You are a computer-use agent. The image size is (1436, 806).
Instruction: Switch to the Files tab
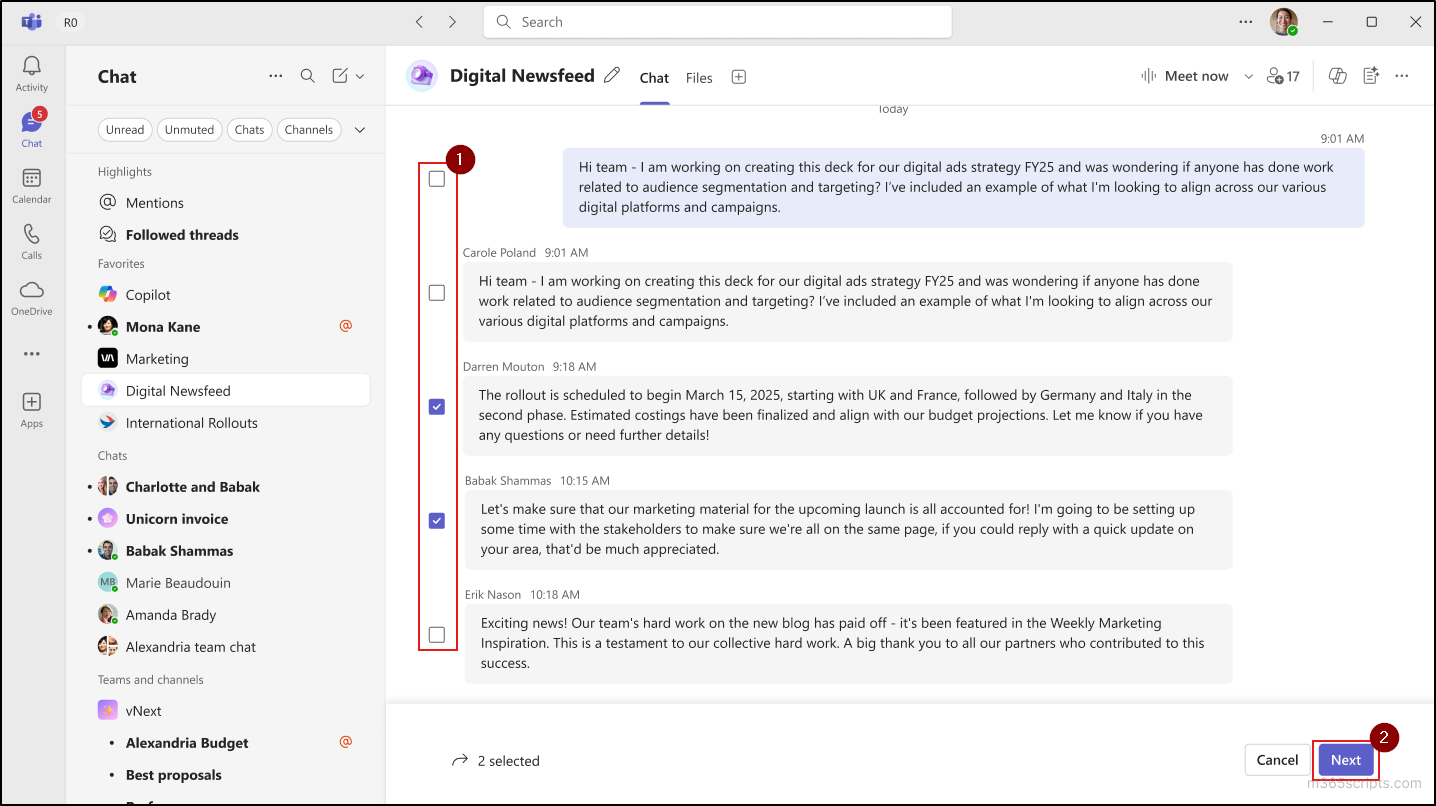pos(699,77)
